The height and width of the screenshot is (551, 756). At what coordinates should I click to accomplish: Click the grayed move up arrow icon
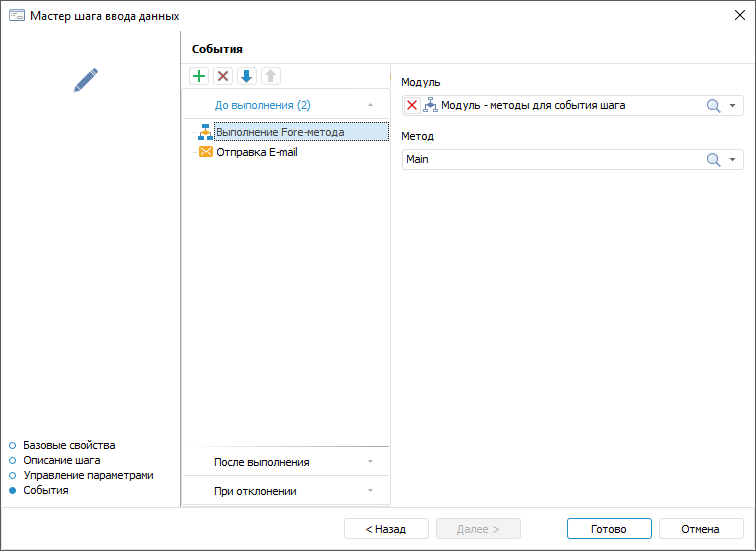pyautogui.click(x=271, y=76)
